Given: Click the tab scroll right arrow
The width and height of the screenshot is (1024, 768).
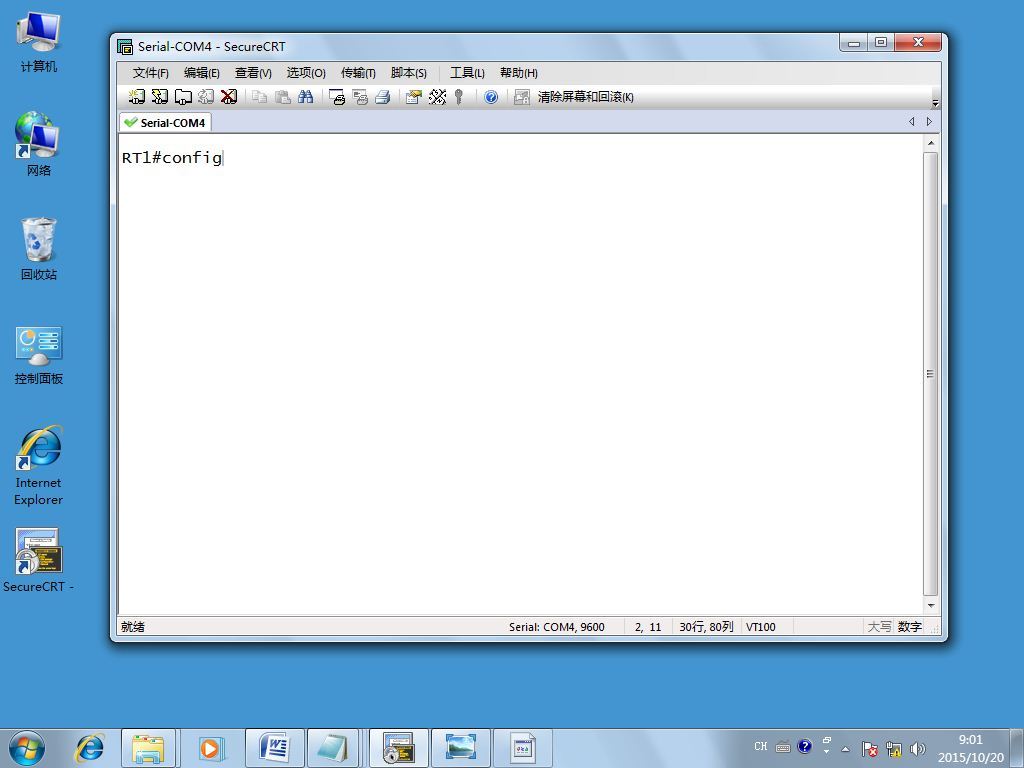Looking at the screenshot, I should tap(929, 121).
